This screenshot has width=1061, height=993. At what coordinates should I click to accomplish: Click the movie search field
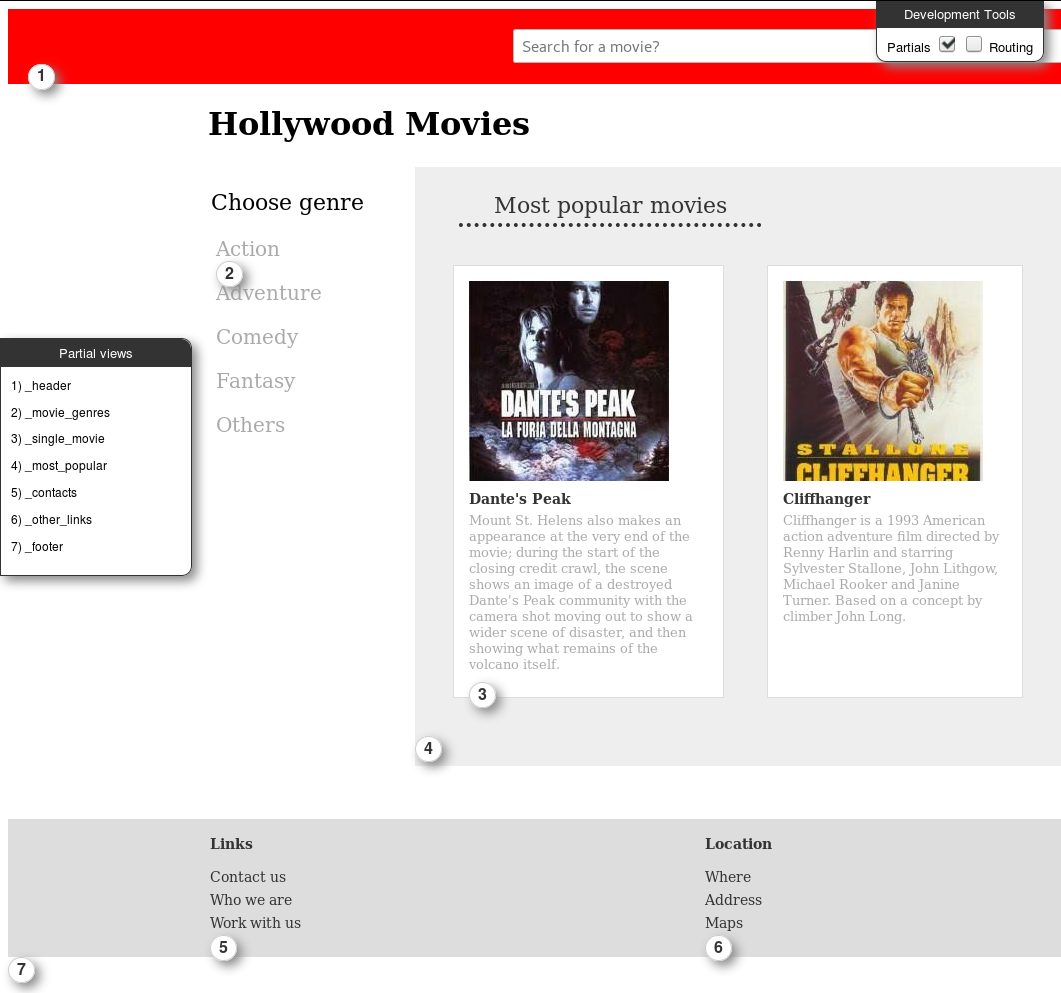point(694,47)
